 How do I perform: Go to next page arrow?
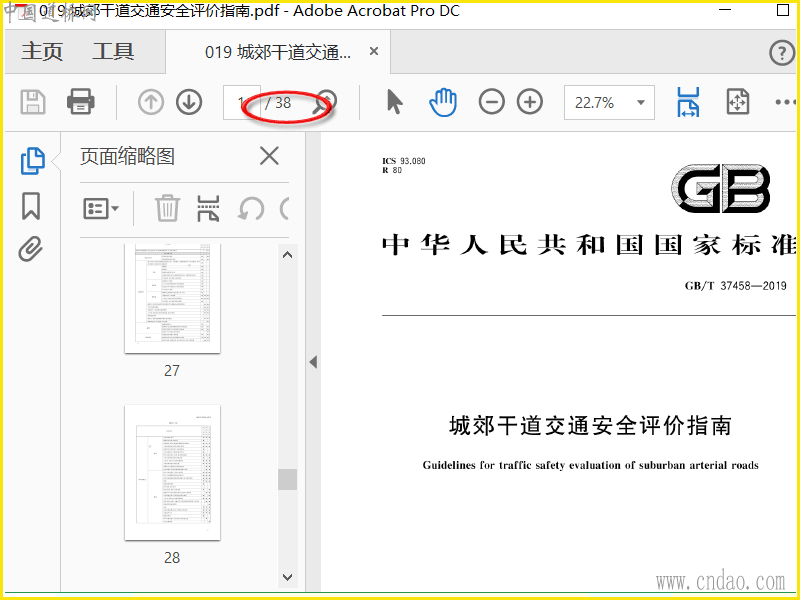coord(189,102)
